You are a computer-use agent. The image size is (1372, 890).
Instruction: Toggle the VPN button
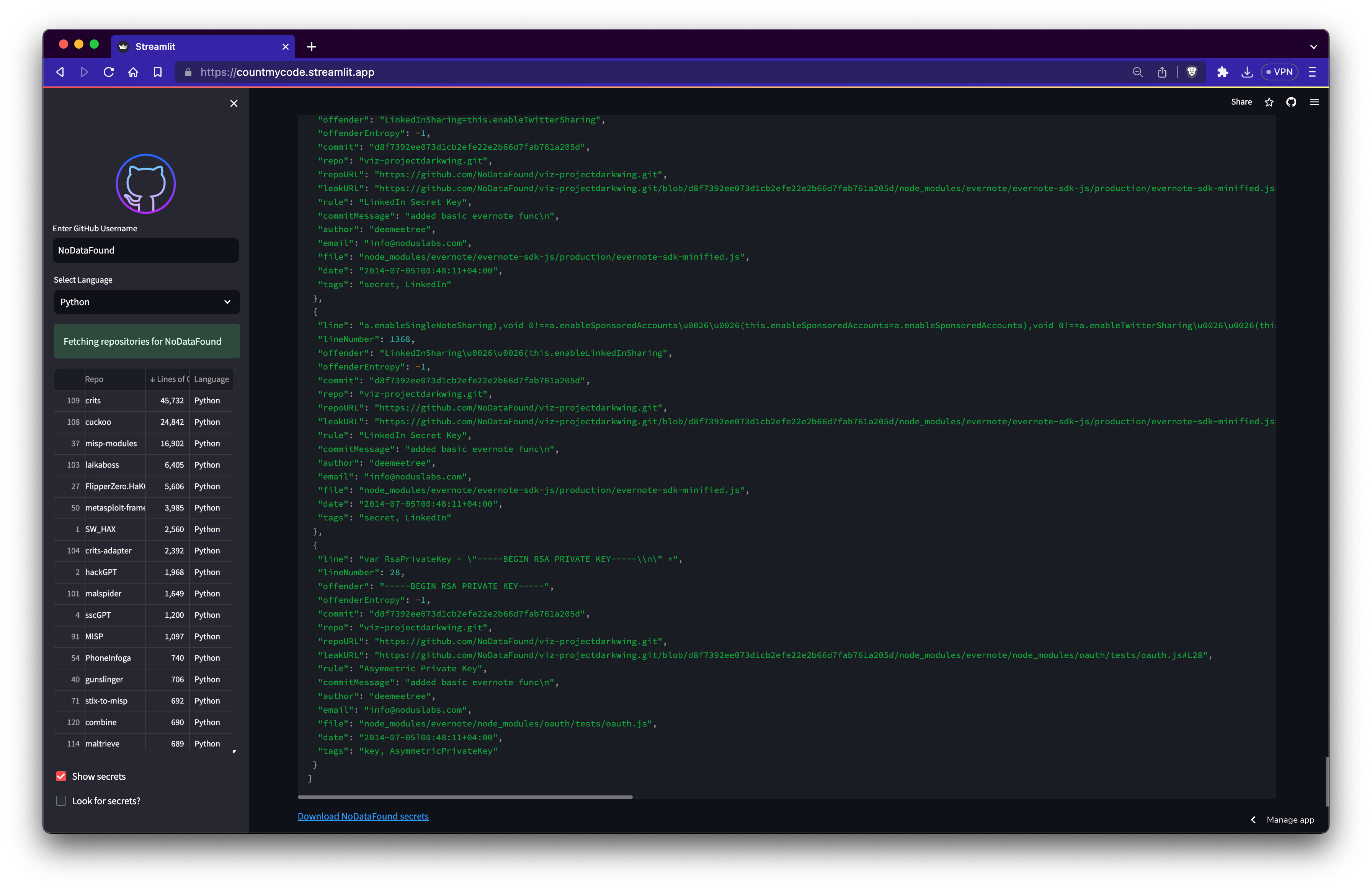pyautogui.click(x=1279, y=72)
